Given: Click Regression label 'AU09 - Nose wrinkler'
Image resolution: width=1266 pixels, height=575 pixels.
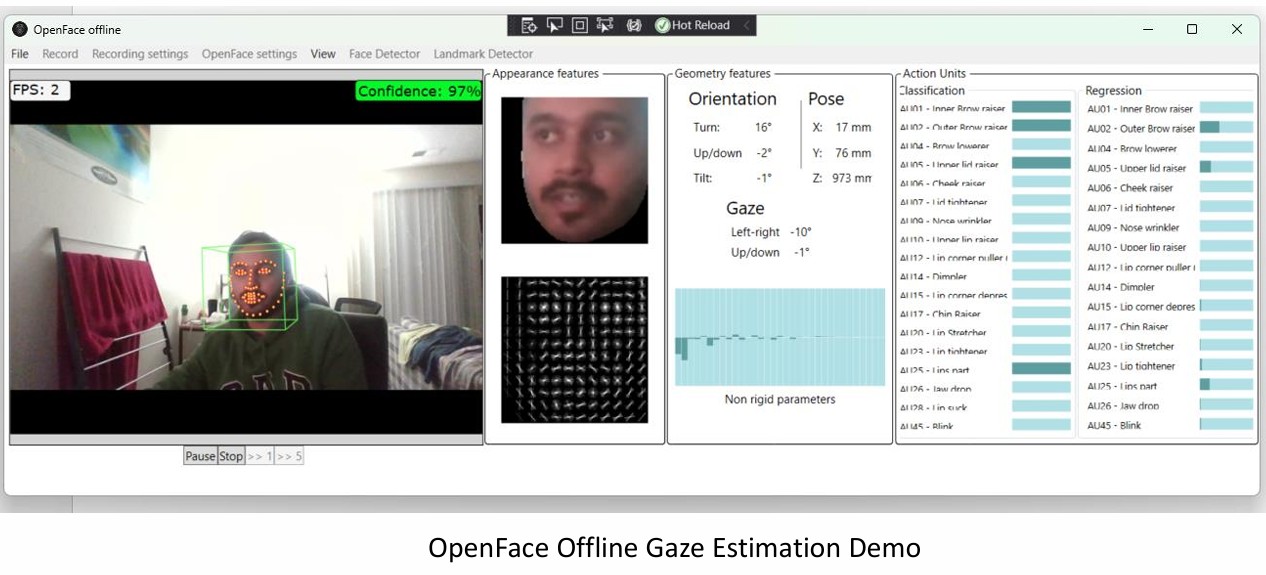Looking at the screenshot, I should click(x=1134, y=227).
